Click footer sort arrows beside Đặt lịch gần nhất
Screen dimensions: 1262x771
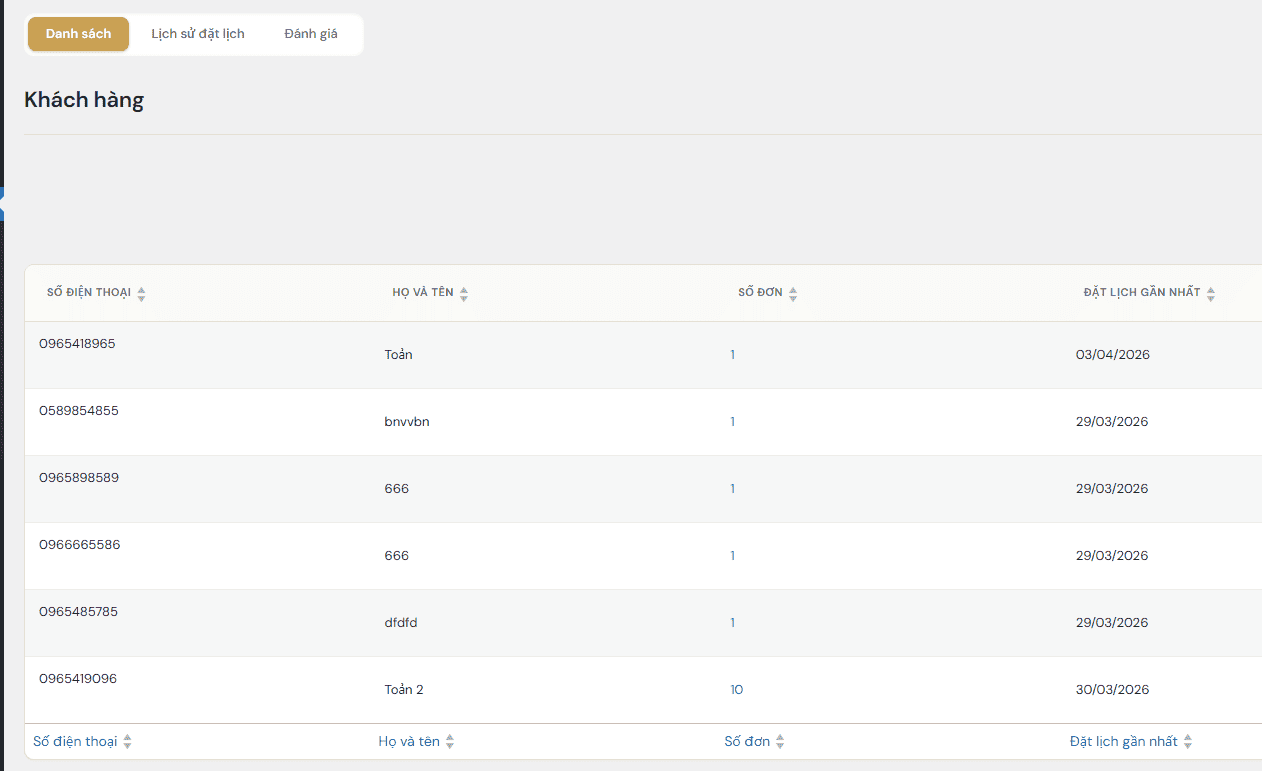click(1188, 742)
